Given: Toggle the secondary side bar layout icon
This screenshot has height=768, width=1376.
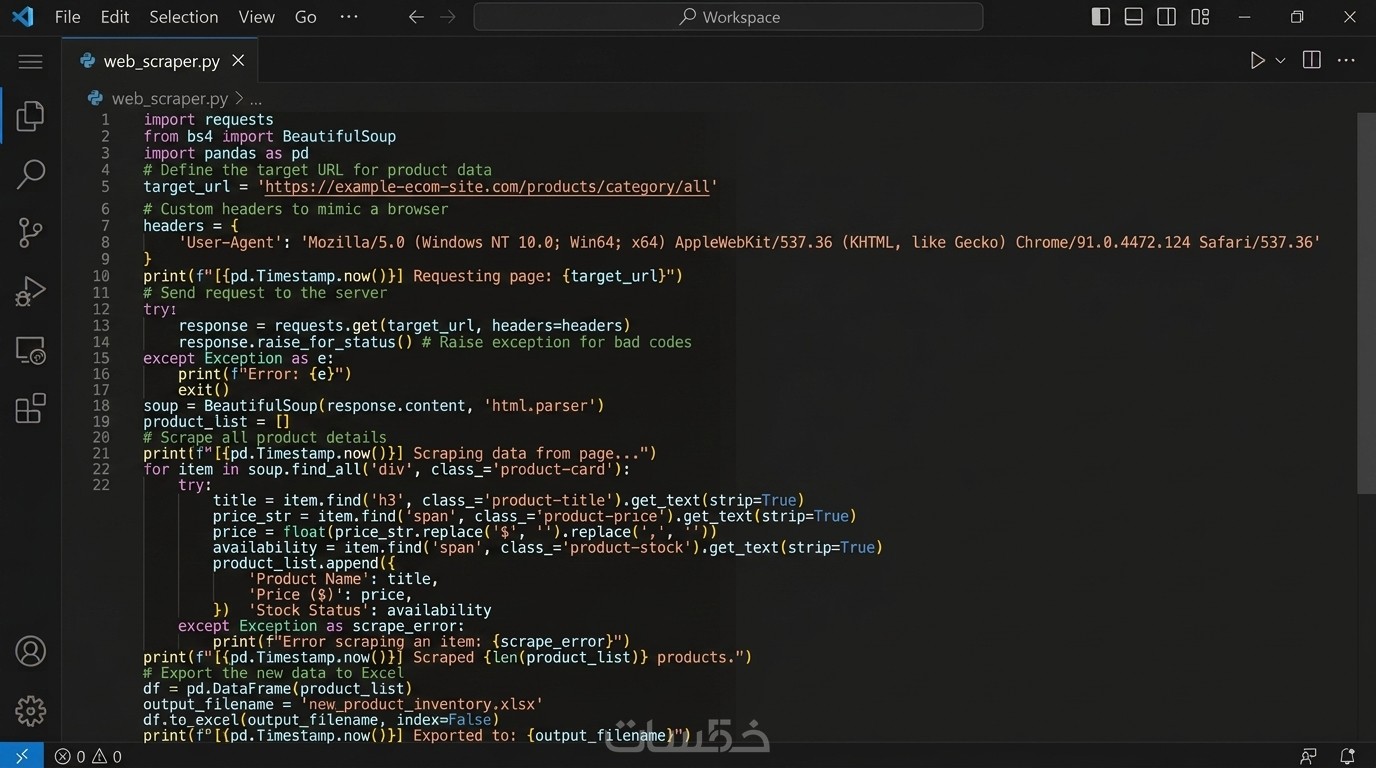Looking at the screenshot, I should (x=1167, y=17).
